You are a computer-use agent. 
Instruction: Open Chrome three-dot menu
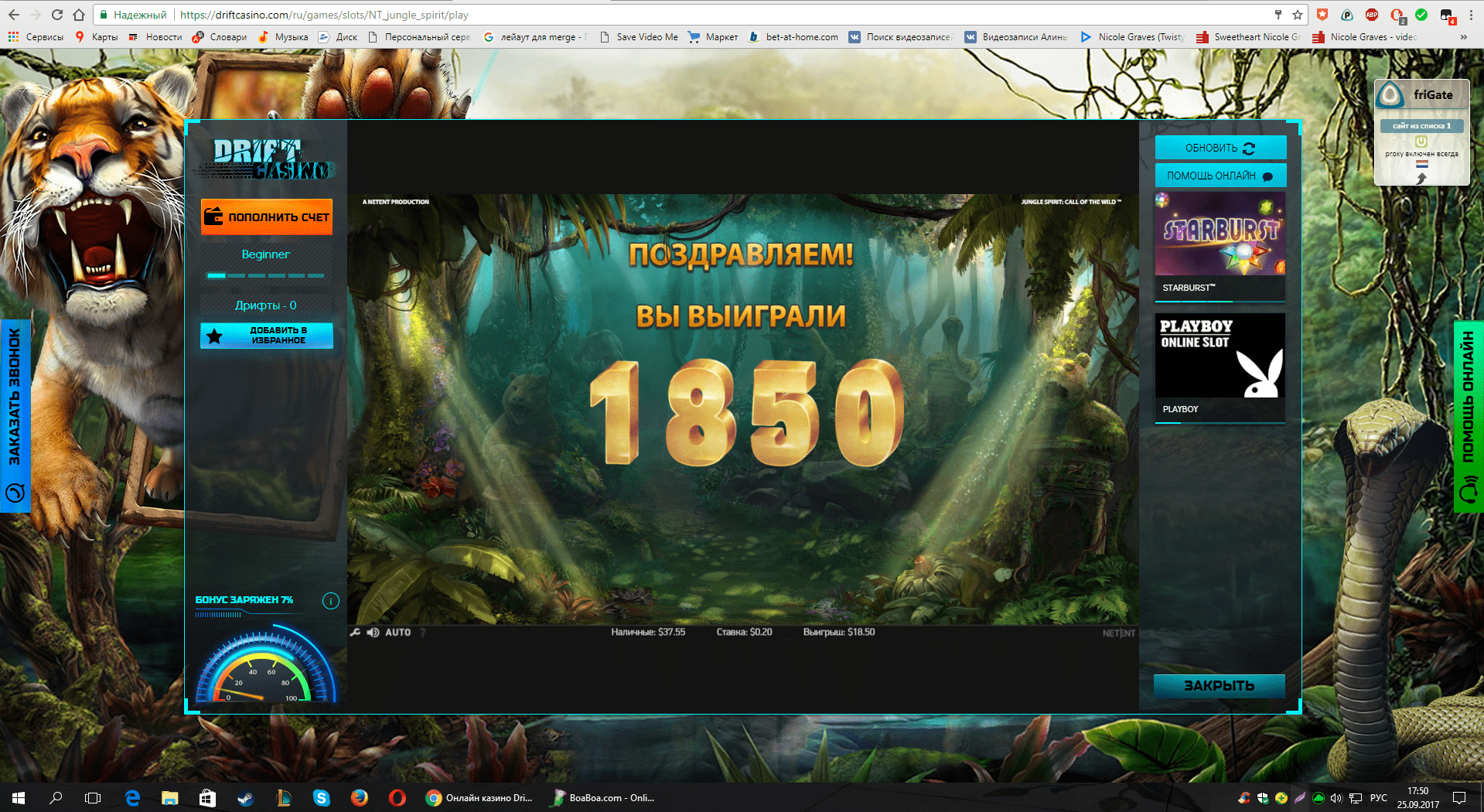tap(1472, 15)
